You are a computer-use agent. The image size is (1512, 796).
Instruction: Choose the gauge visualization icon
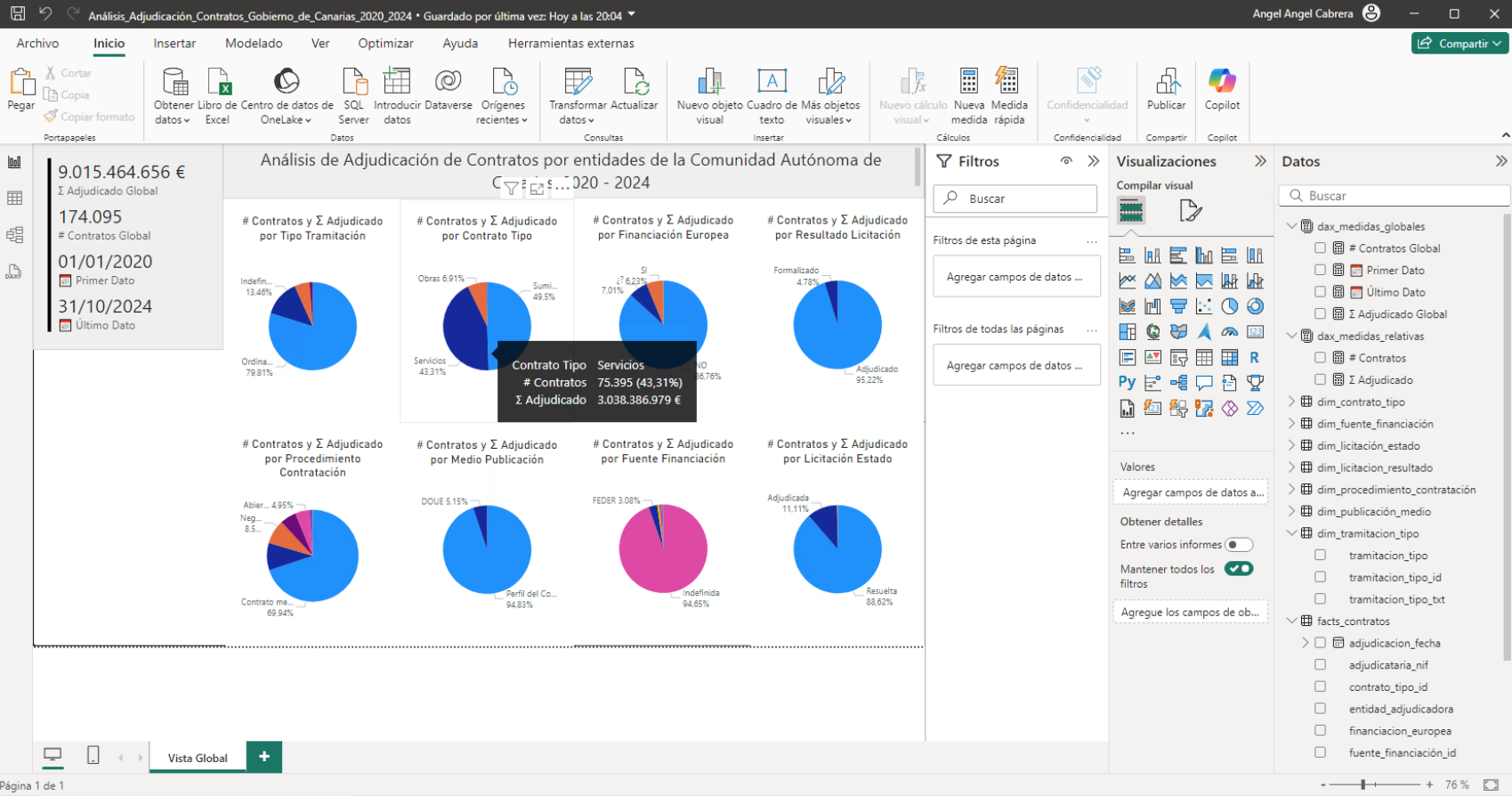point(1229,332)
